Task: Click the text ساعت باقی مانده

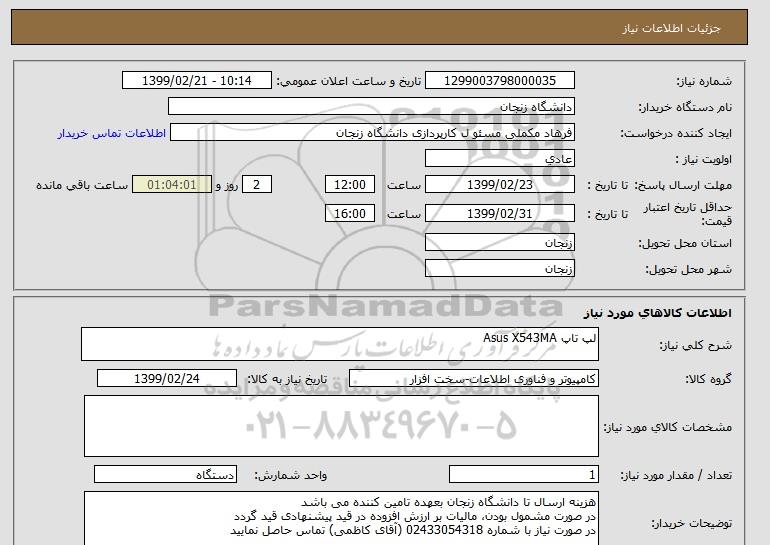Action: tap(82, 185)
